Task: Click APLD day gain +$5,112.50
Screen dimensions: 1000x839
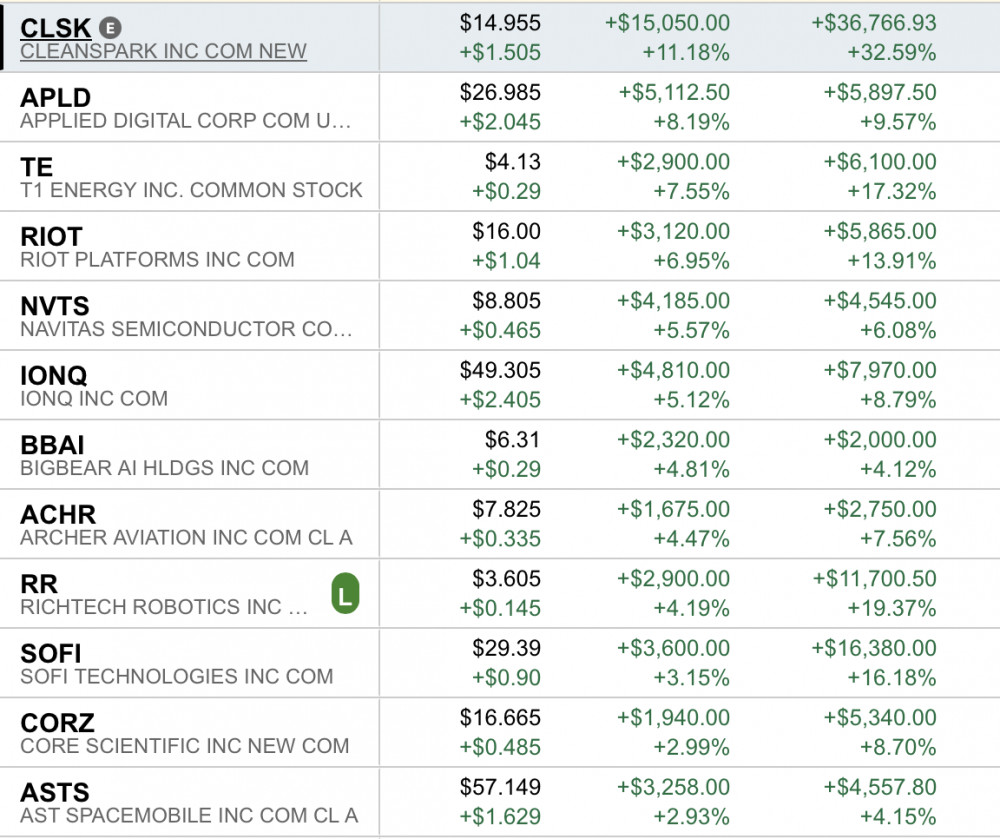Action: 674,93
